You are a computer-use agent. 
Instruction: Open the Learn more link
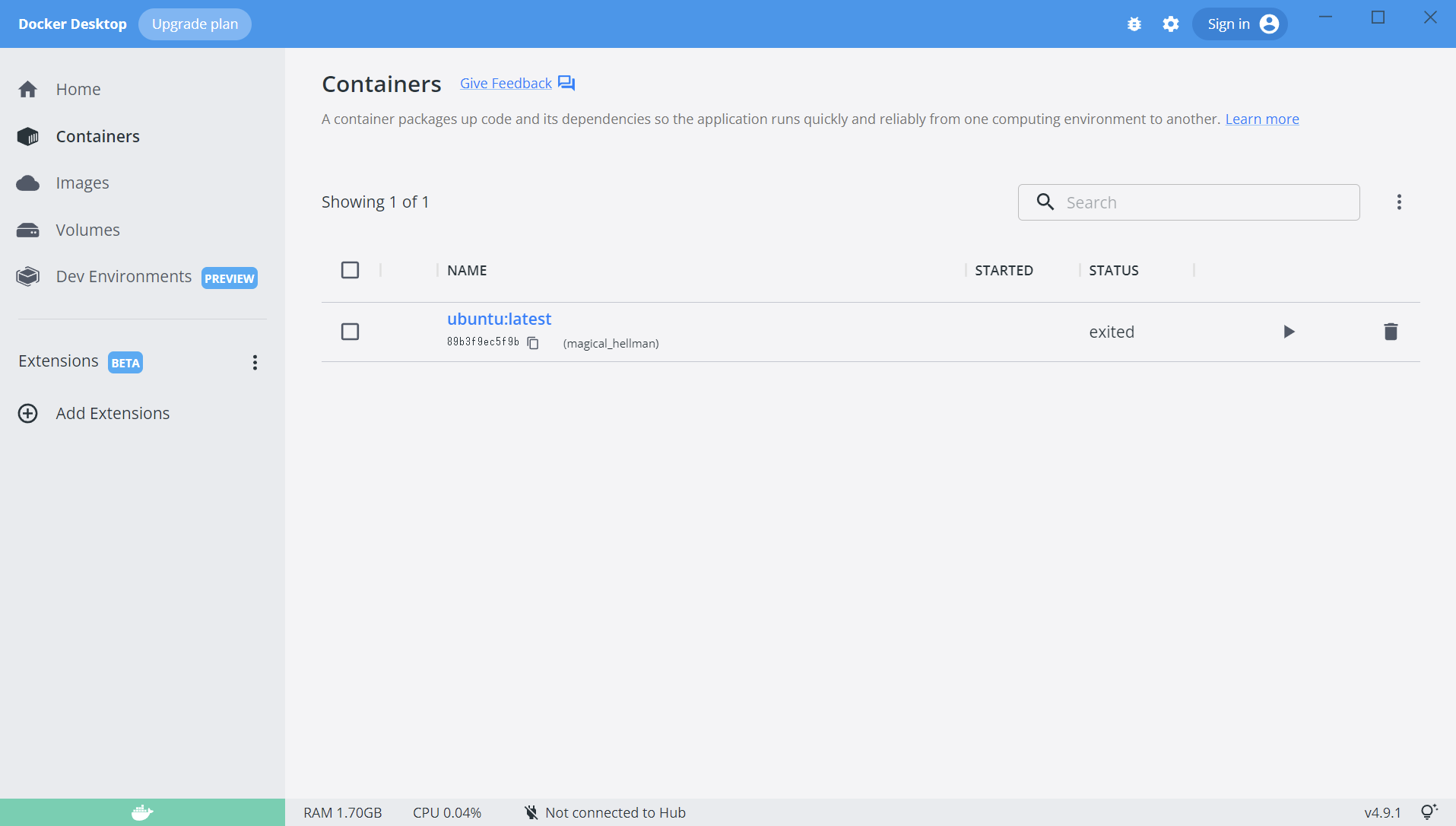point(1262,119)
